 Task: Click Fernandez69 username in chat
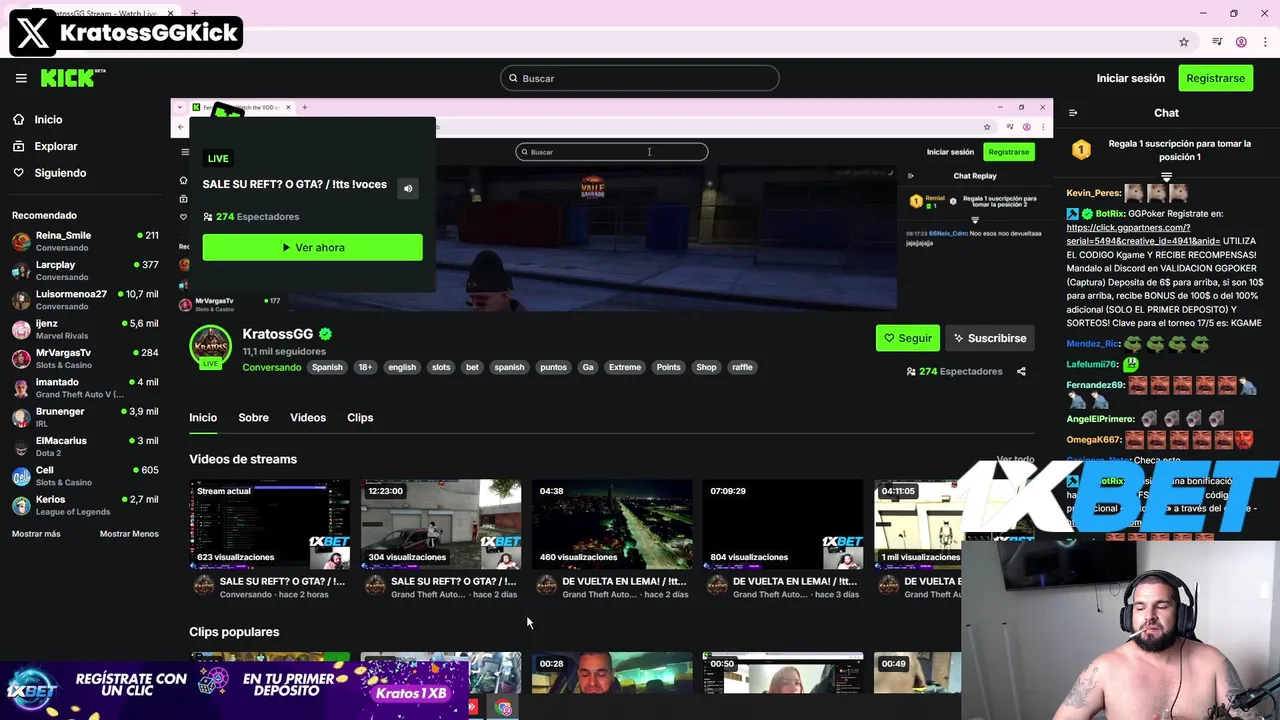click(1095, 385)
